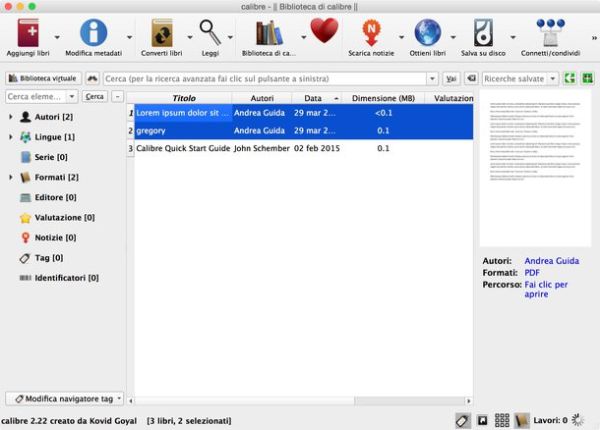Click Scarica notizie icon

tap(371, 33)
